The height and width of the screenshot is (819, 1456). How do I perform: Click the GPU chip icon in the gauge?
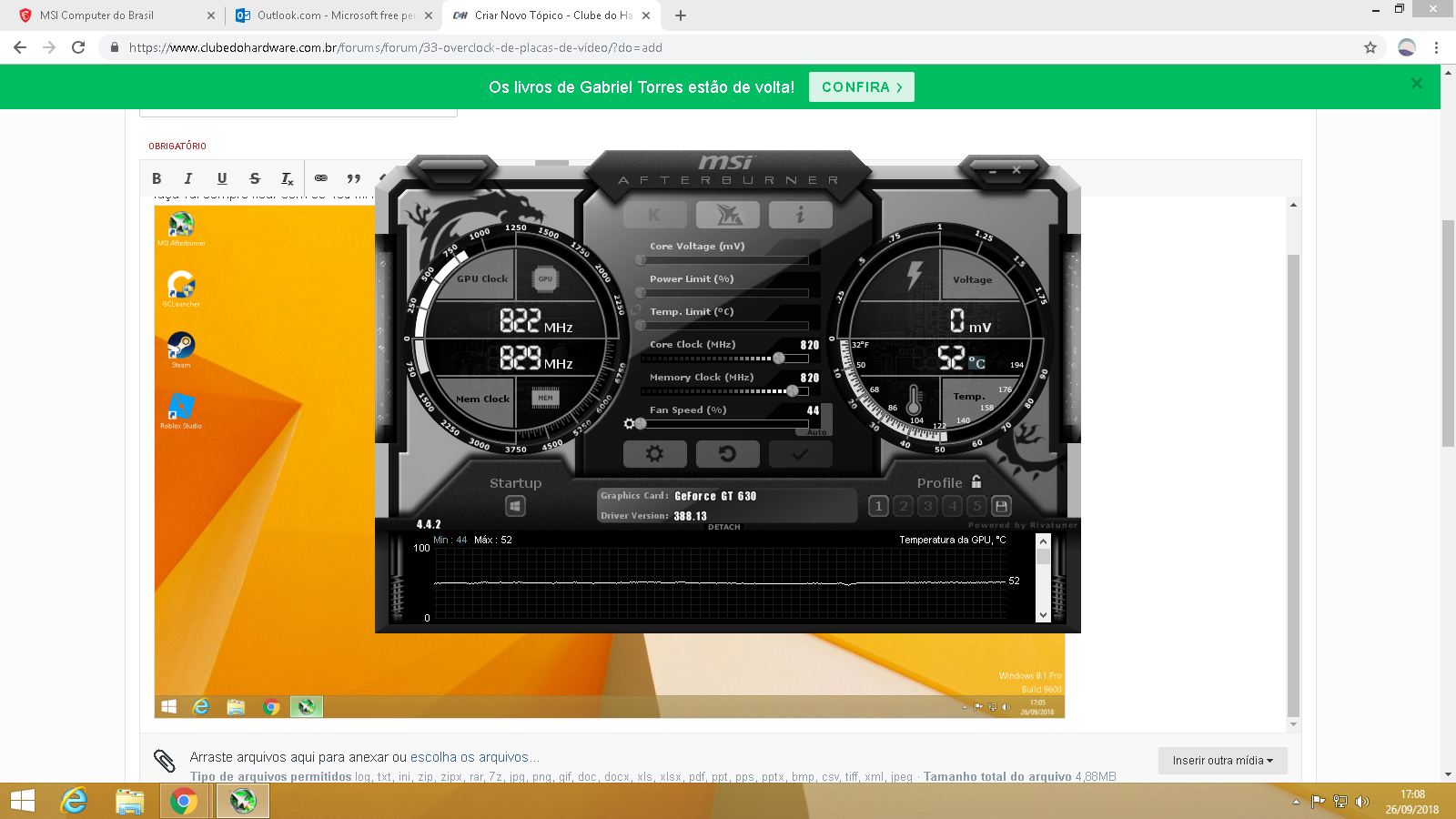[x=545, y=279]
